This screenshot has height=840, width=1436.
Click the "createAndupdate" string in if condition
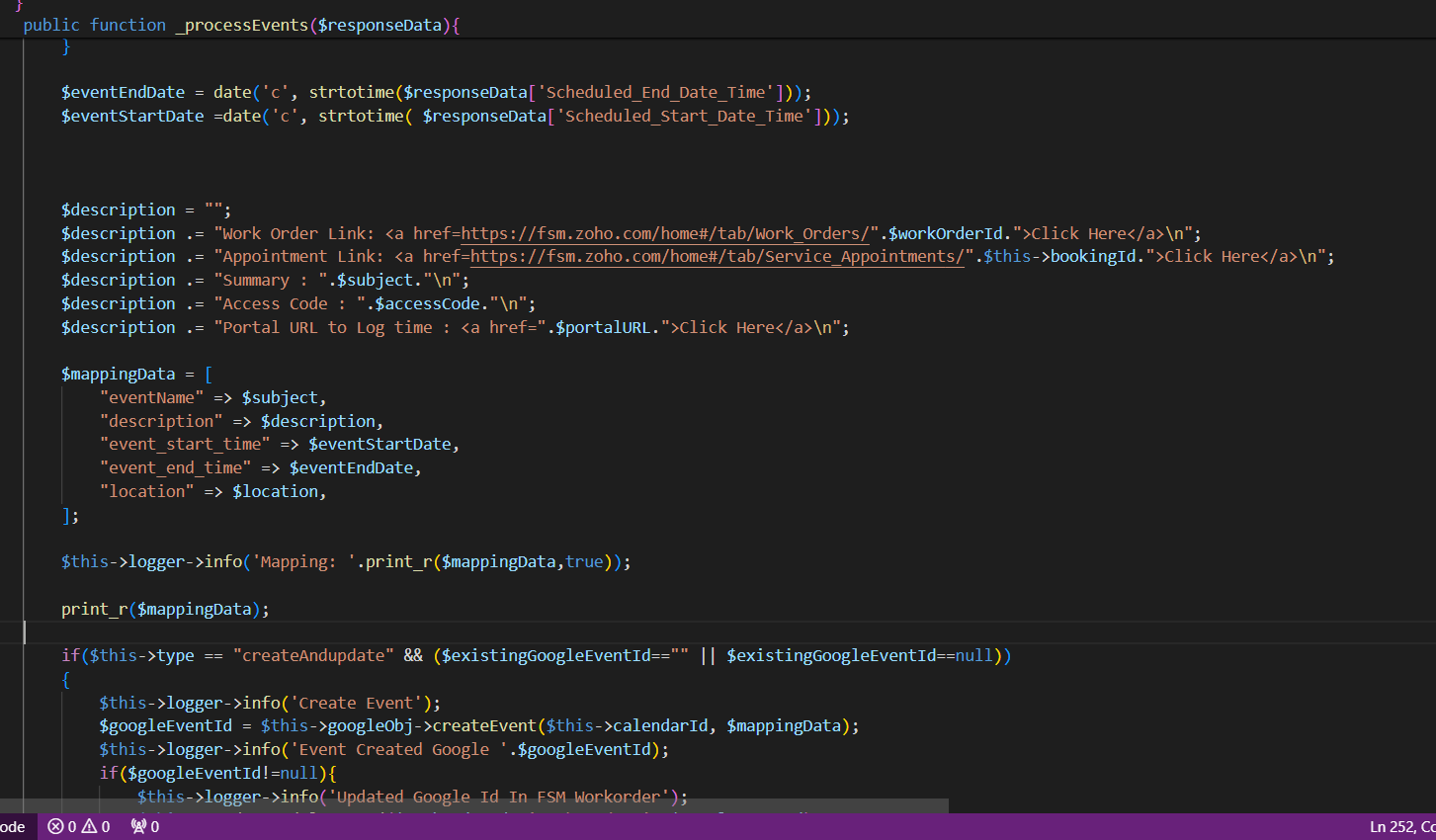point(313,655)
